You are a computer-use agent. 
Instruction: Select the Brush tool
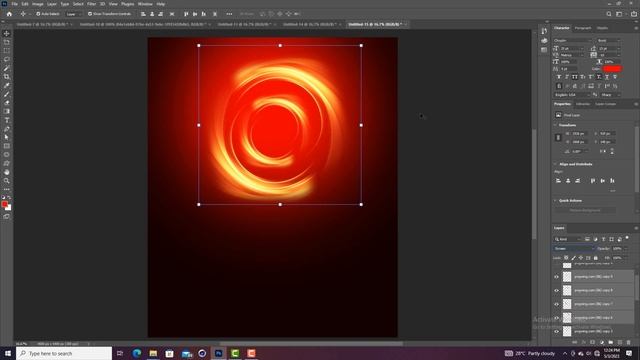pyautogui.click(x=7, y=94)
